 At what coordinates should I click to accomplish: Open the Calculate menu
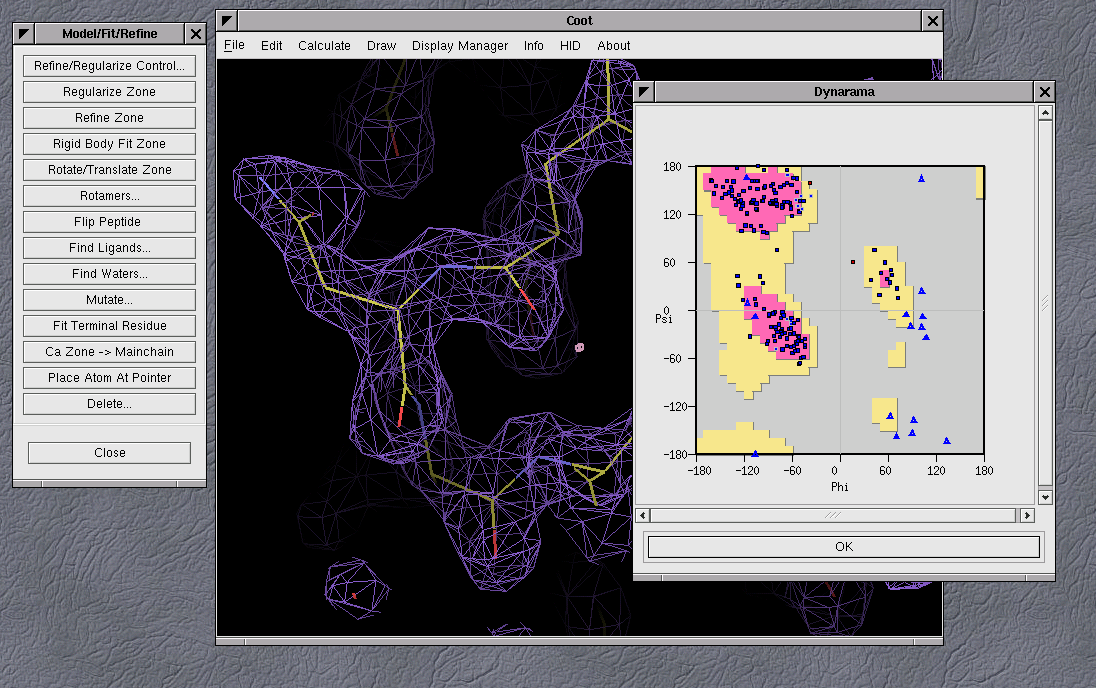pos(324,45)
